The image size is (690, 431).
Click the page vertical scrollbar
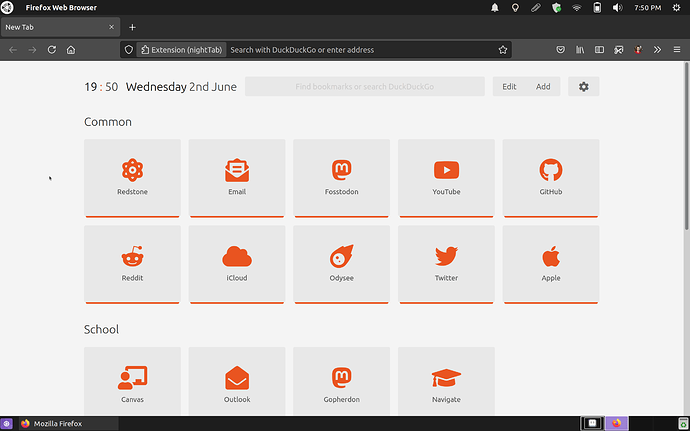click(686, 146)
